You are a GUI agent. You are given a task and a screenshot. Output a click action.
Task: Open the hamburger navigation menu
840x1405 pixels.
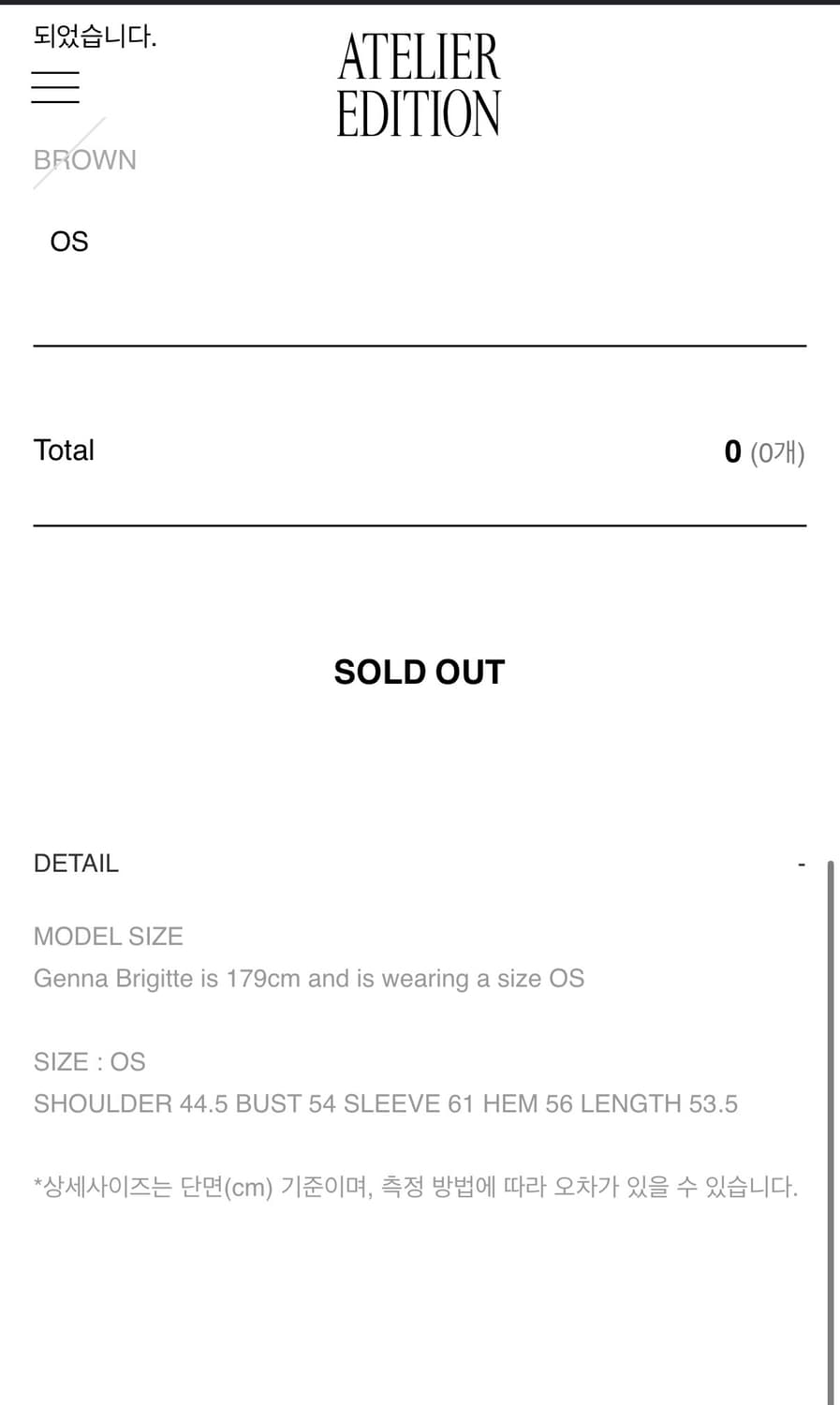(x=55, y=87)
